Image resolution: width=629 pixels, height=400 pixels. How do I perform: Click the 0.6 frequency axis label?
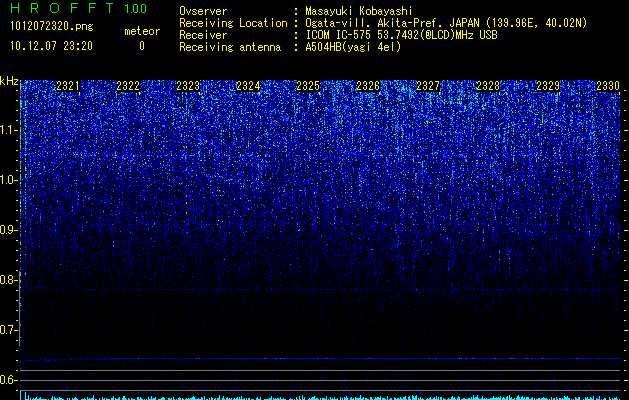tap(9, 380)
